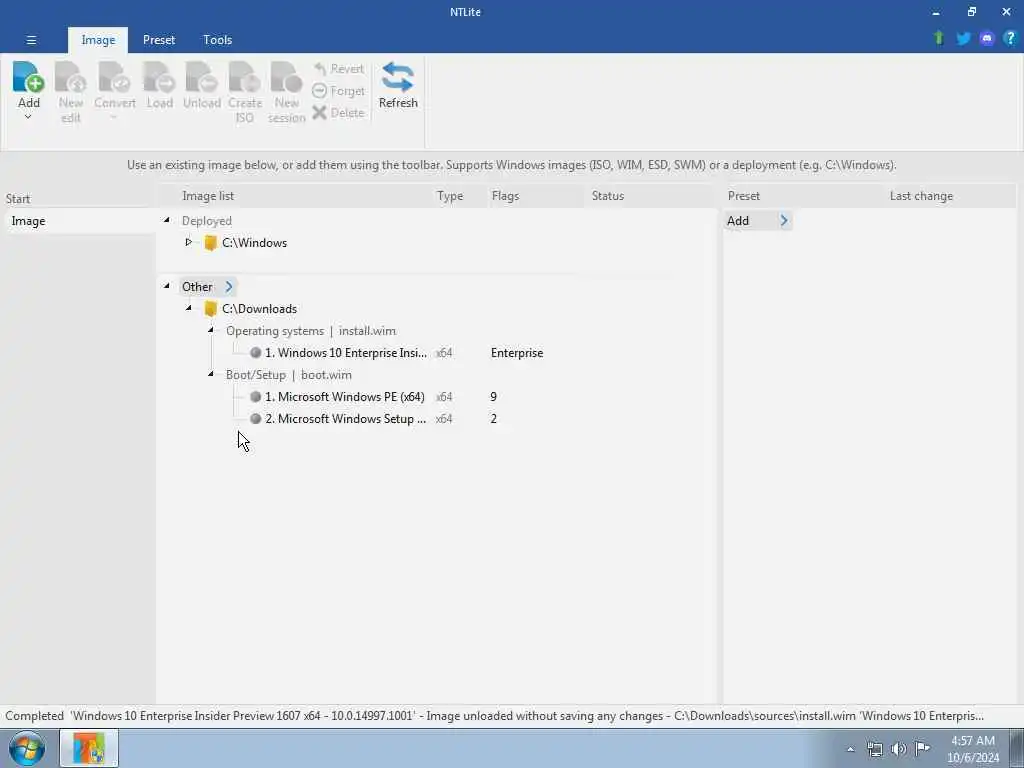The image size is (1024, 768).
Task: Click the Delete button in the toolbar
Action: click(338, 112)
